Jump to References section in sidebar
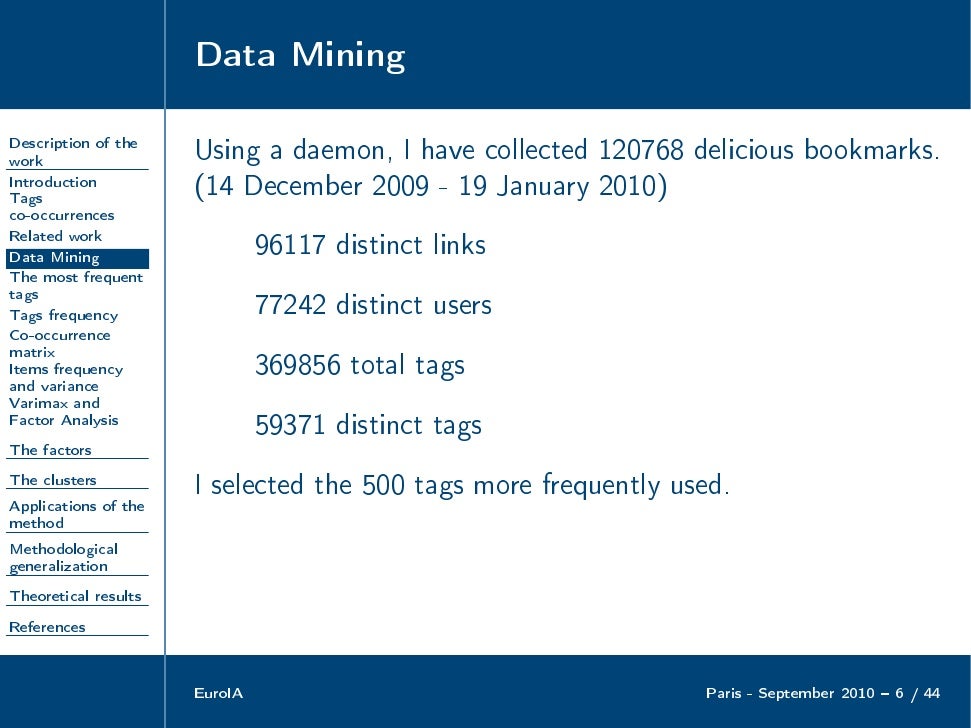This screenshot has height=728, width=971. click(x=47, y=627)
